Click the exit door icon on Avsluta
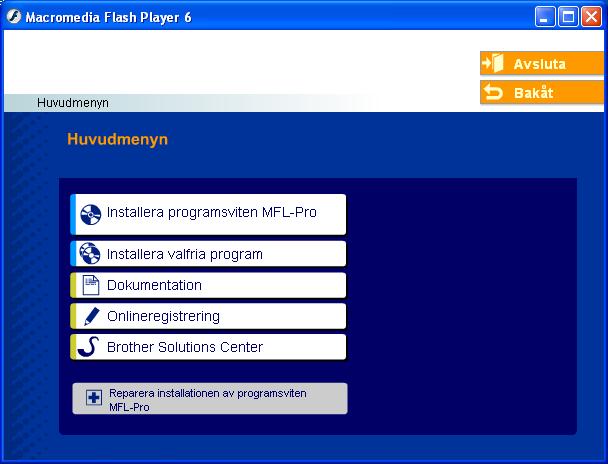The image size is (608, 464). (x=492, y=63)
